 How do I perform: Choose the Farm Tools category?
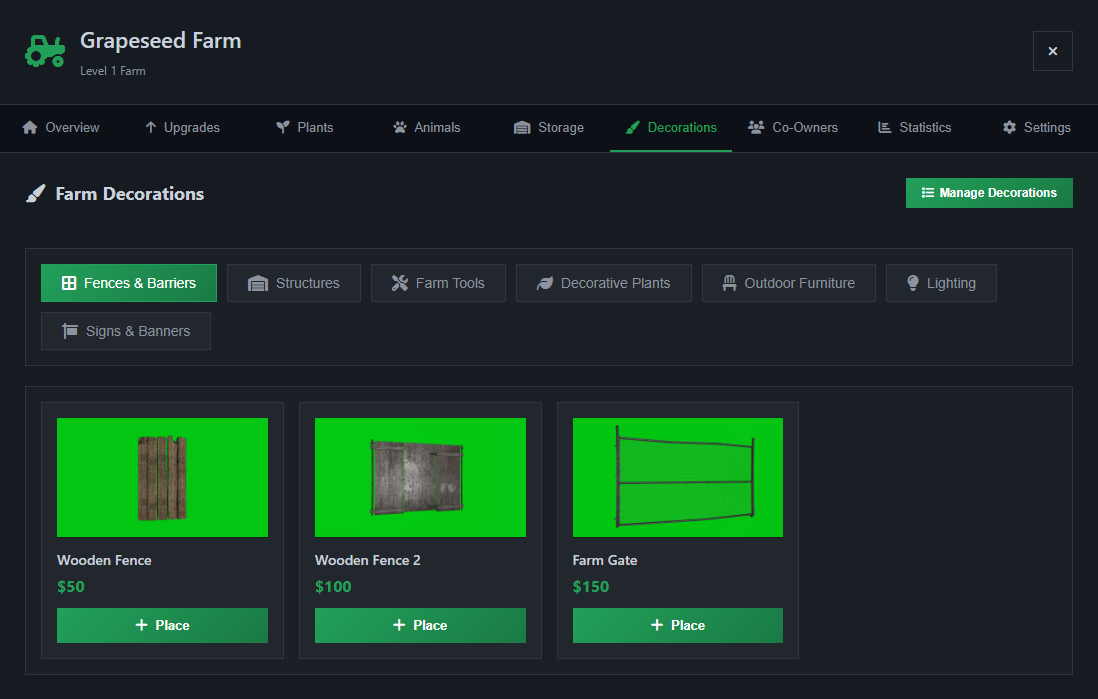coord(438,283)
